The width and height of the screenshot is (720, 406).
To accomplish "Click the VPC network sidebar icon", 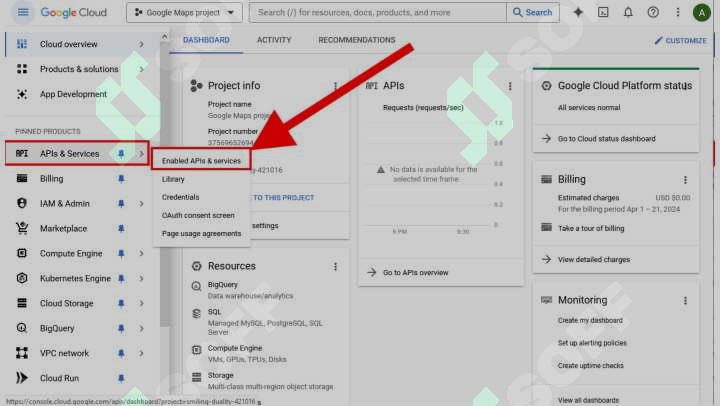I will pos(22,353).
